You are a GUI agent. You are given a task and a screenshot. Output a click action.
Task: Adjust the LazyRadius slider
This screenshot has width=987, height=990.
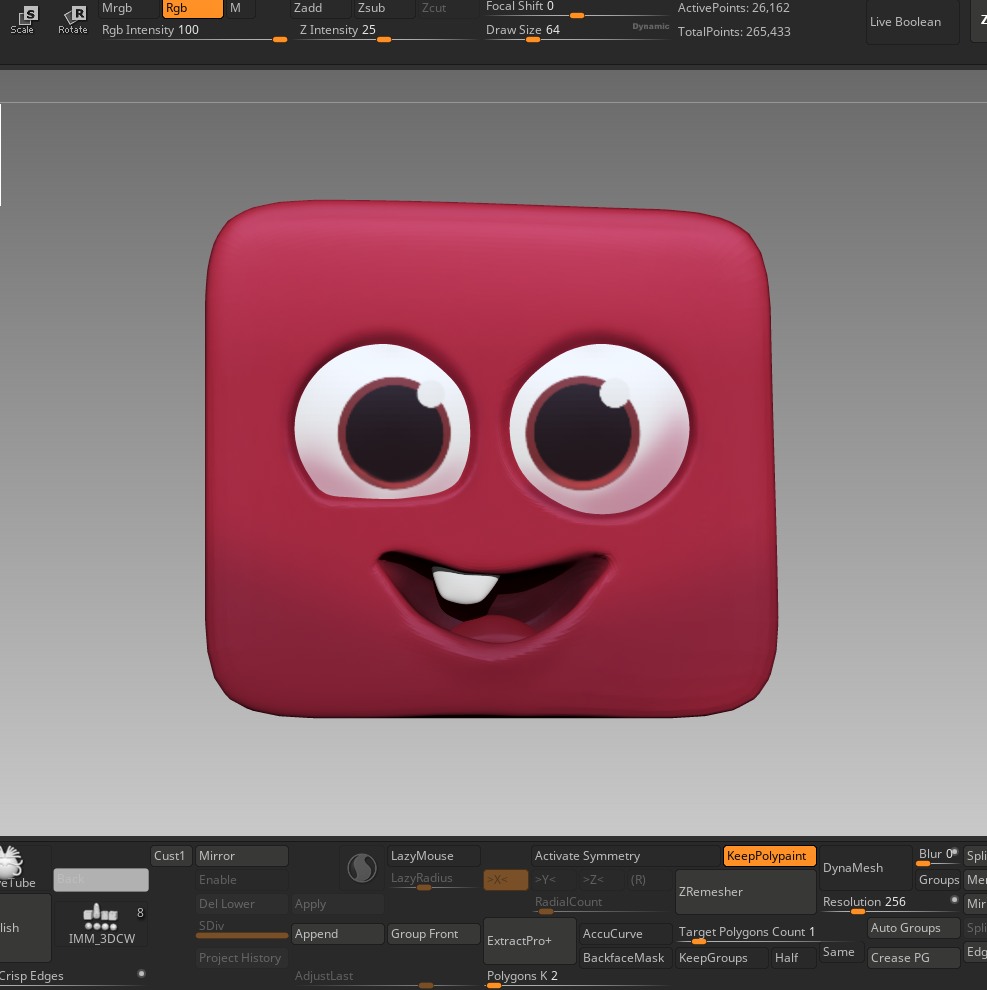tap(433, 880)
